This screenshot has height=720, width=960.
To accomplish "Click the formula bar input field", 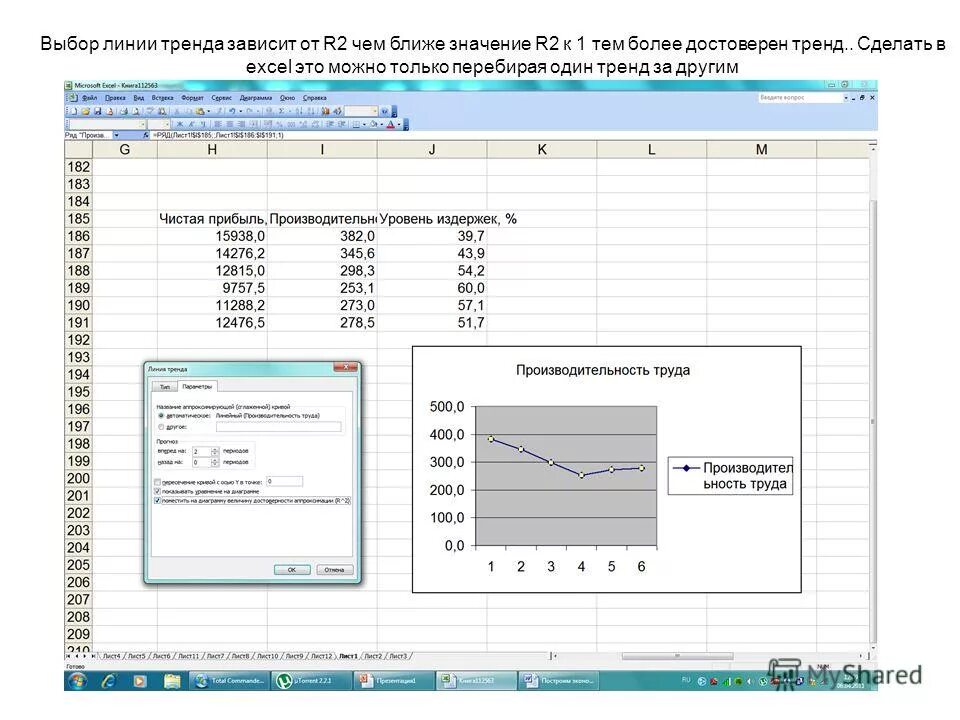I will pos(514,135).
